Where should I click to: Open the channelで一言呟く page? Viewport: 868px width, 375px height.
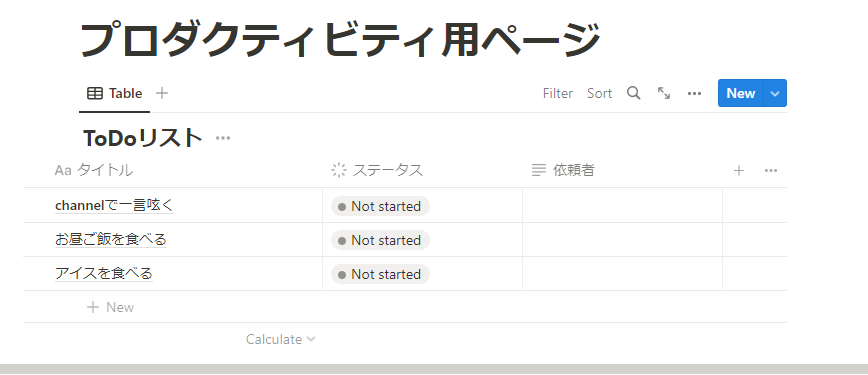(x=115, y=206)
